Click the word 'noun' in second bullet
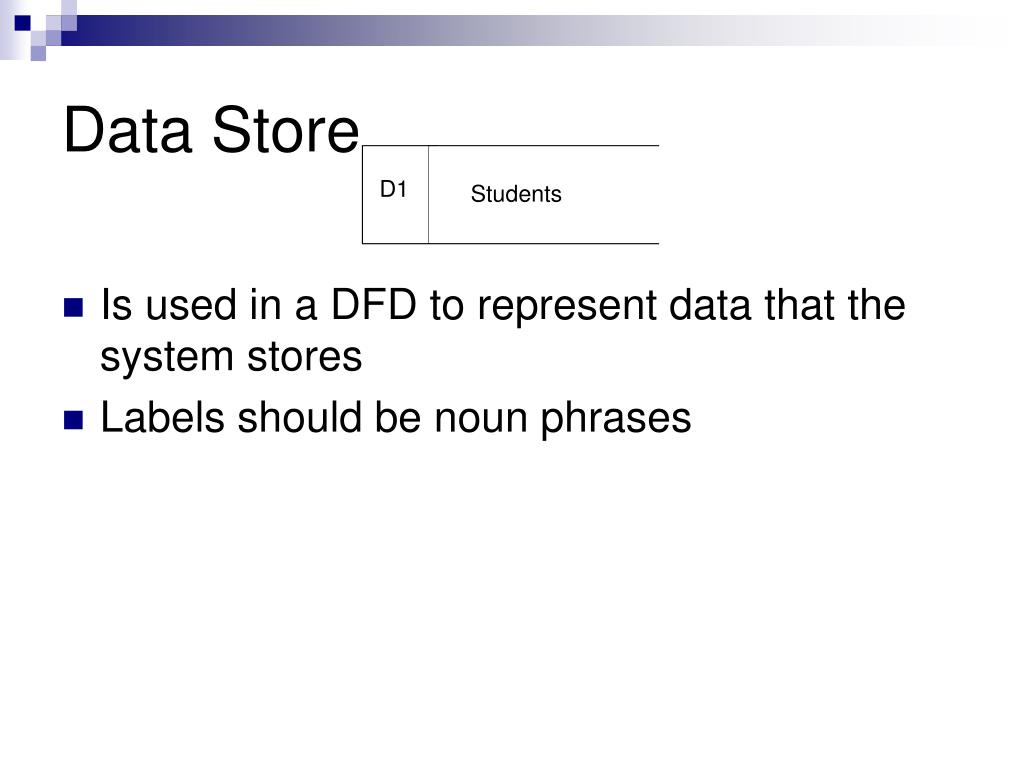Screen dimensions: 1024x768 point(481,419)
